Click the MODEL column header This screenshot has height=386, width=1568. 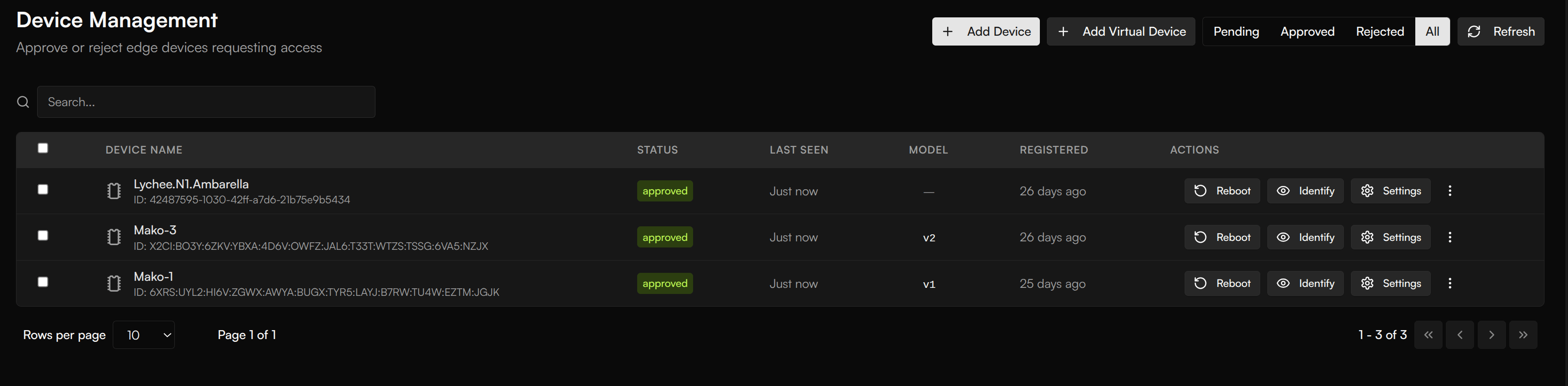928,150
